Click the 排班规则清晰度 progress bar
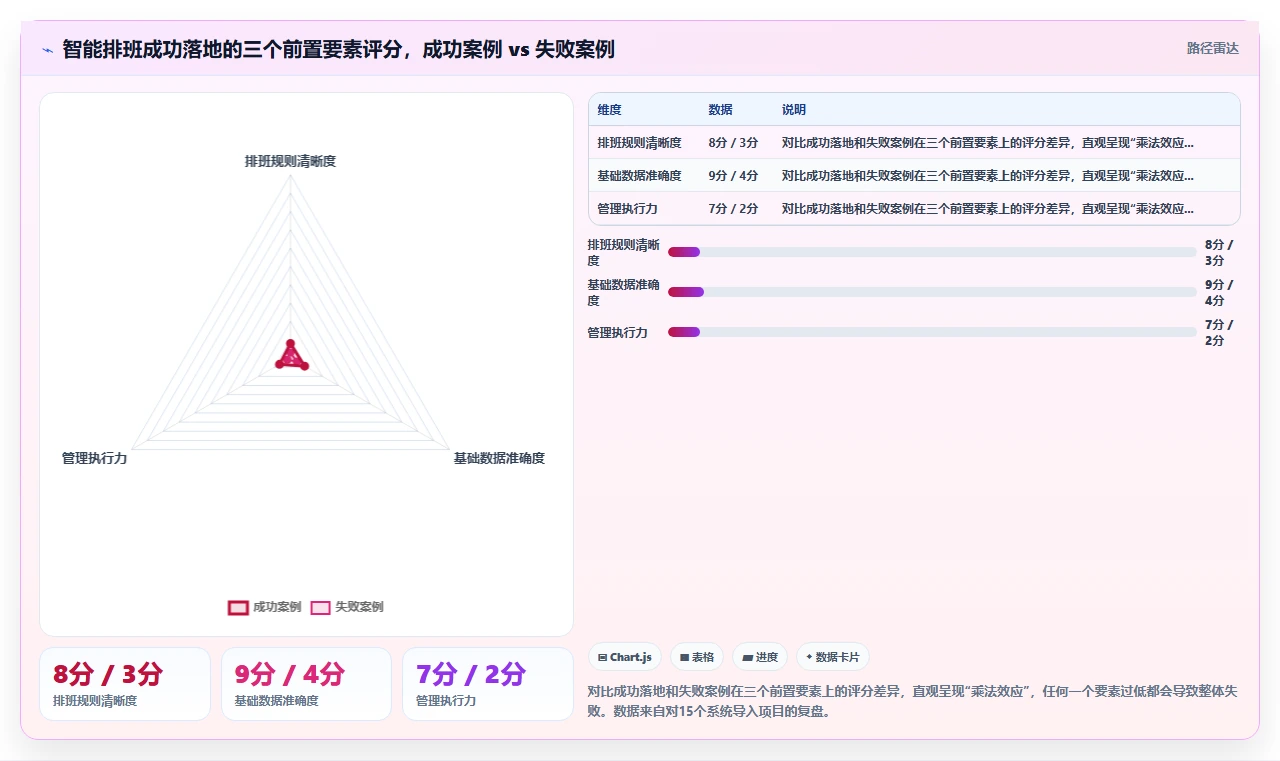1280x761 pixels. point(932,252)
